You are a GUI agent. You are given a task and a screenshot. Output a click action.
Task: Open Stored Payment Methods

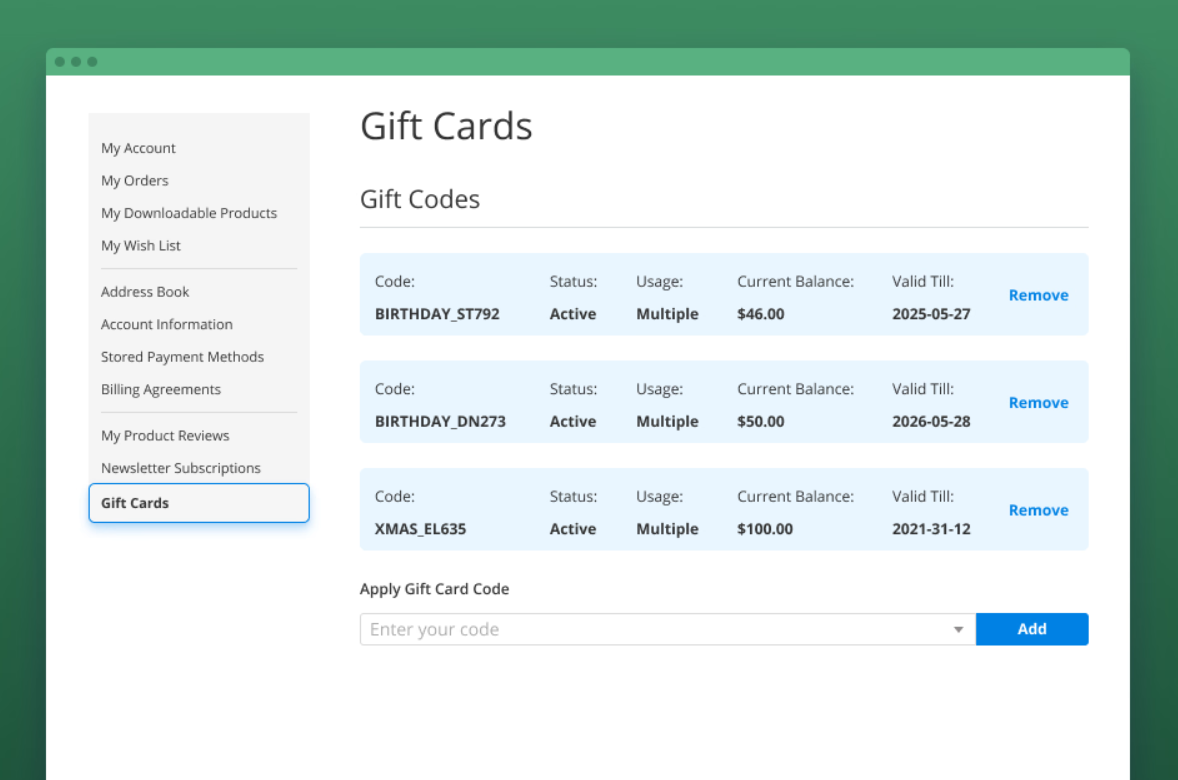[x=182, y=356]
